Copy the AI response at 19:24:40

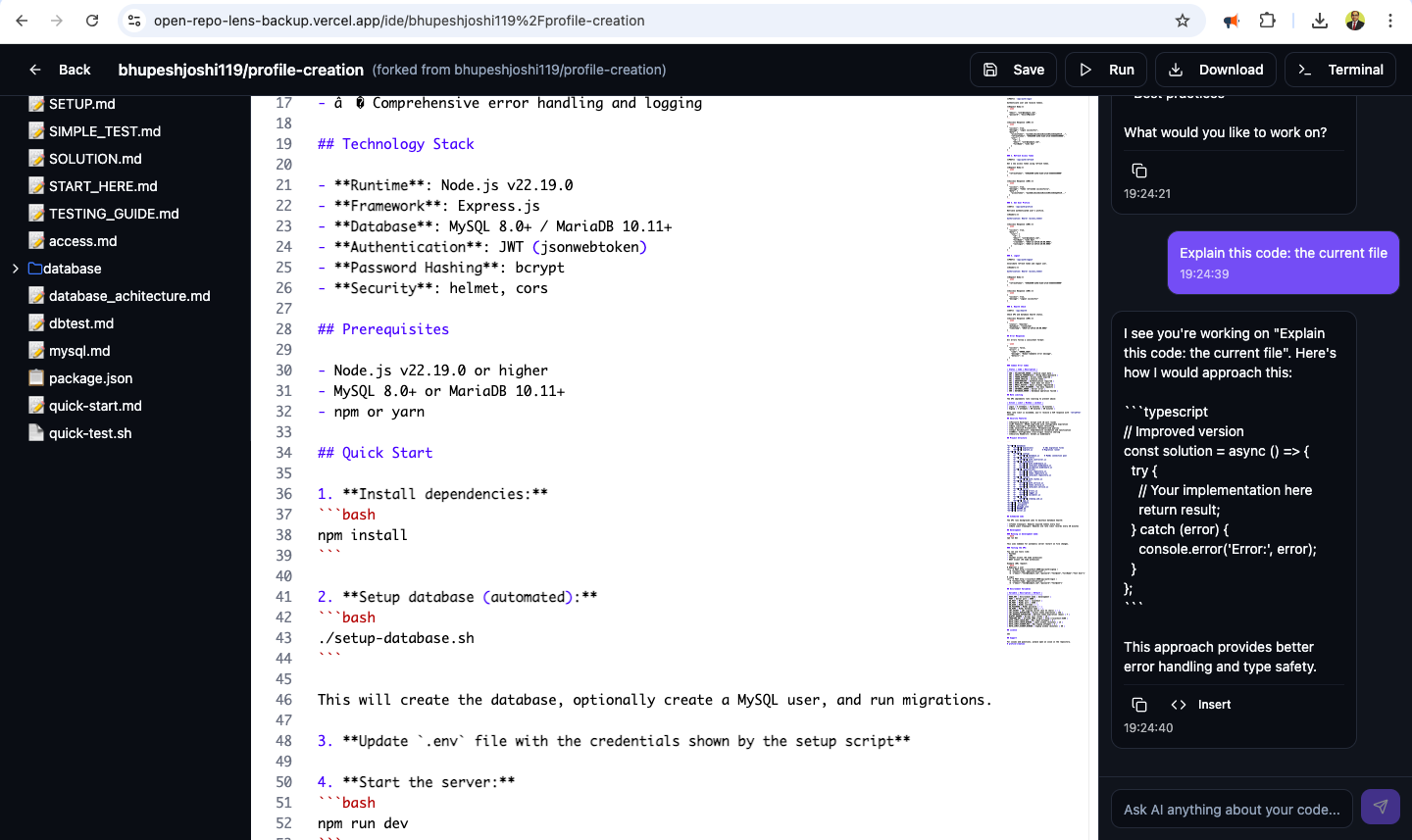click(x=1139, y=705)
